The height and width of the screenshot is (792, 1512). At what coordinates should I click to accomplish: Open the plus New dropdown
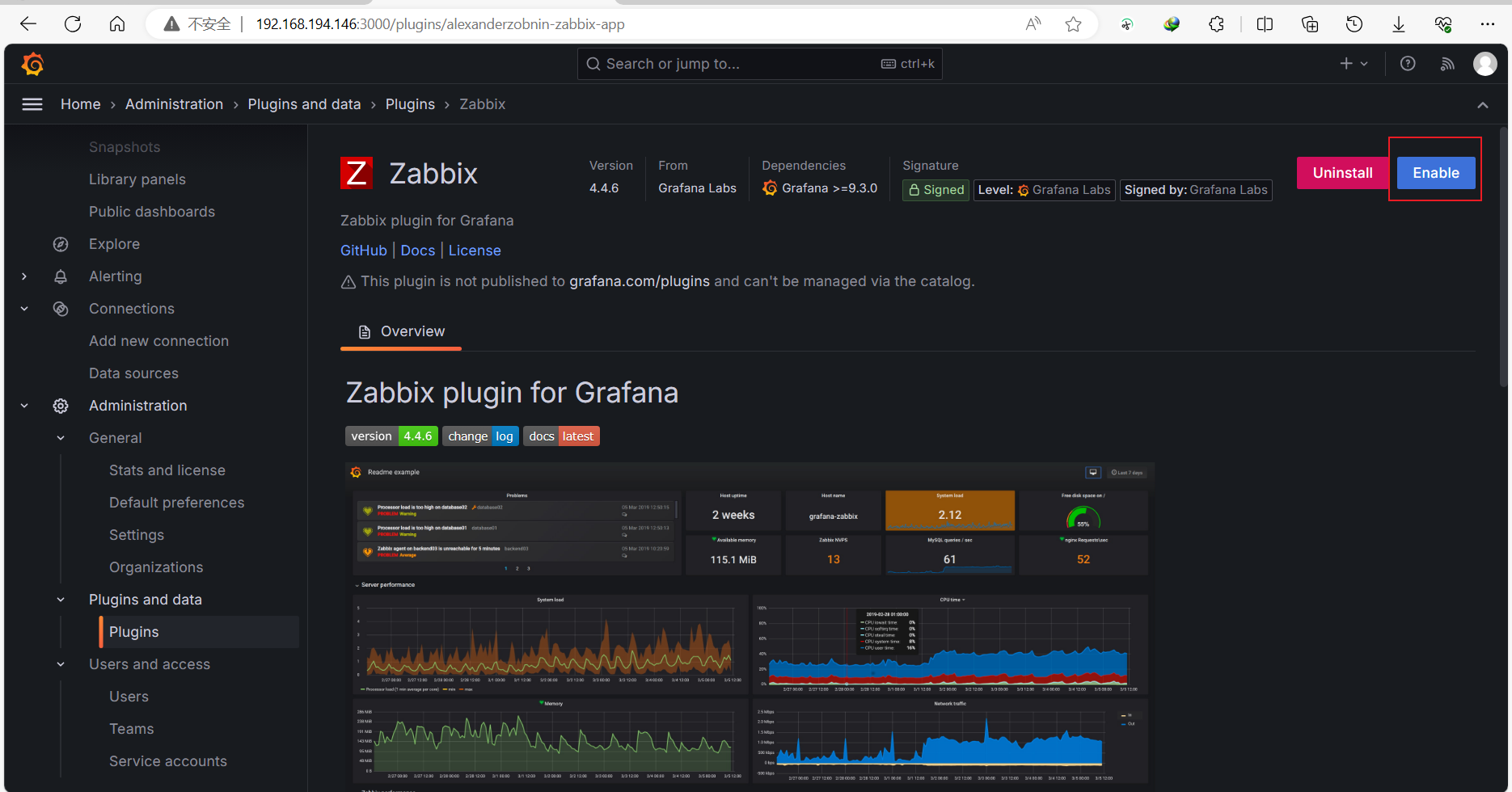1354,64
